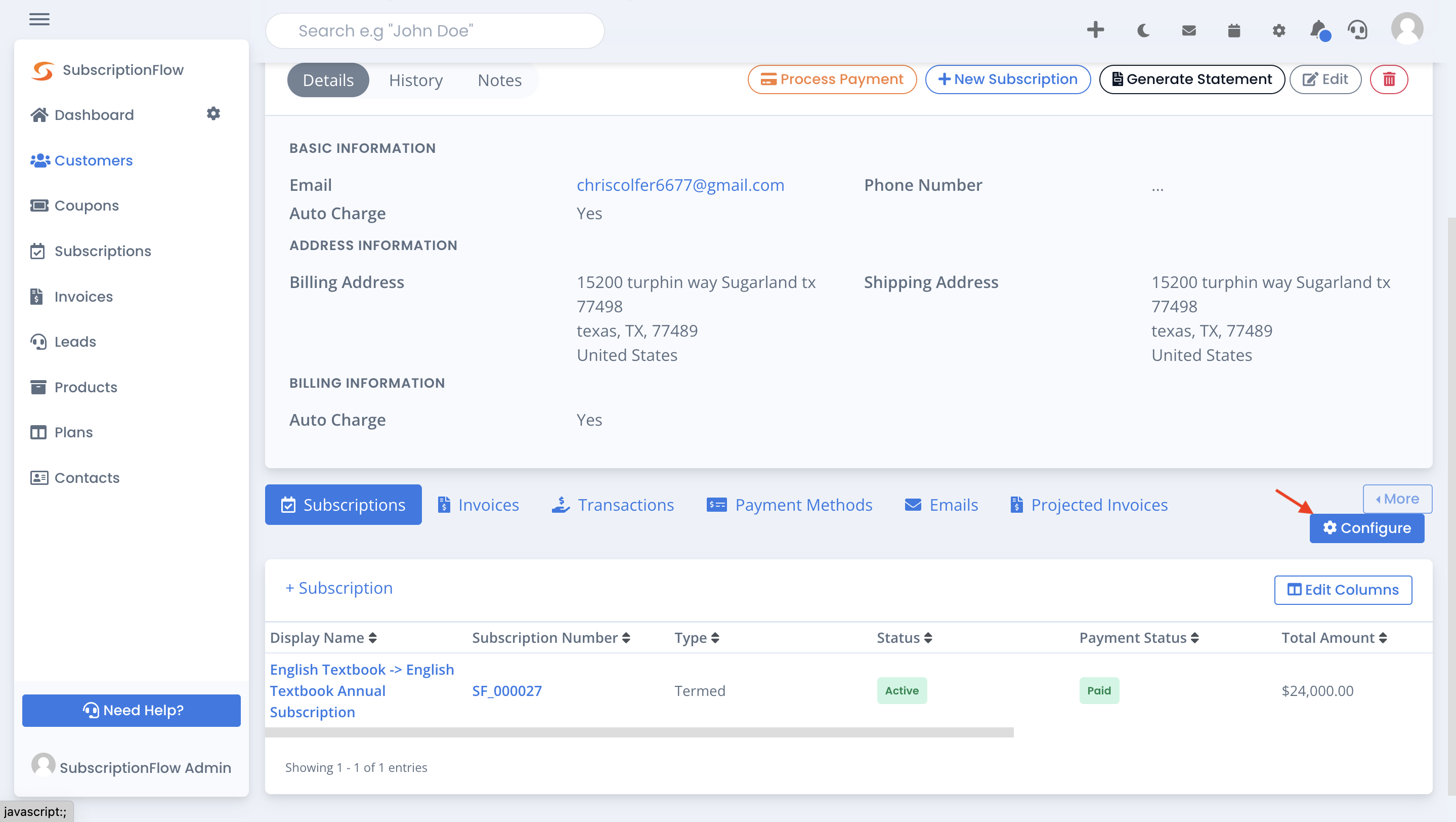Viewport: 1456px width, 822px height.
Task: Open Contacts in sidebar
Action: pos(74,478)
